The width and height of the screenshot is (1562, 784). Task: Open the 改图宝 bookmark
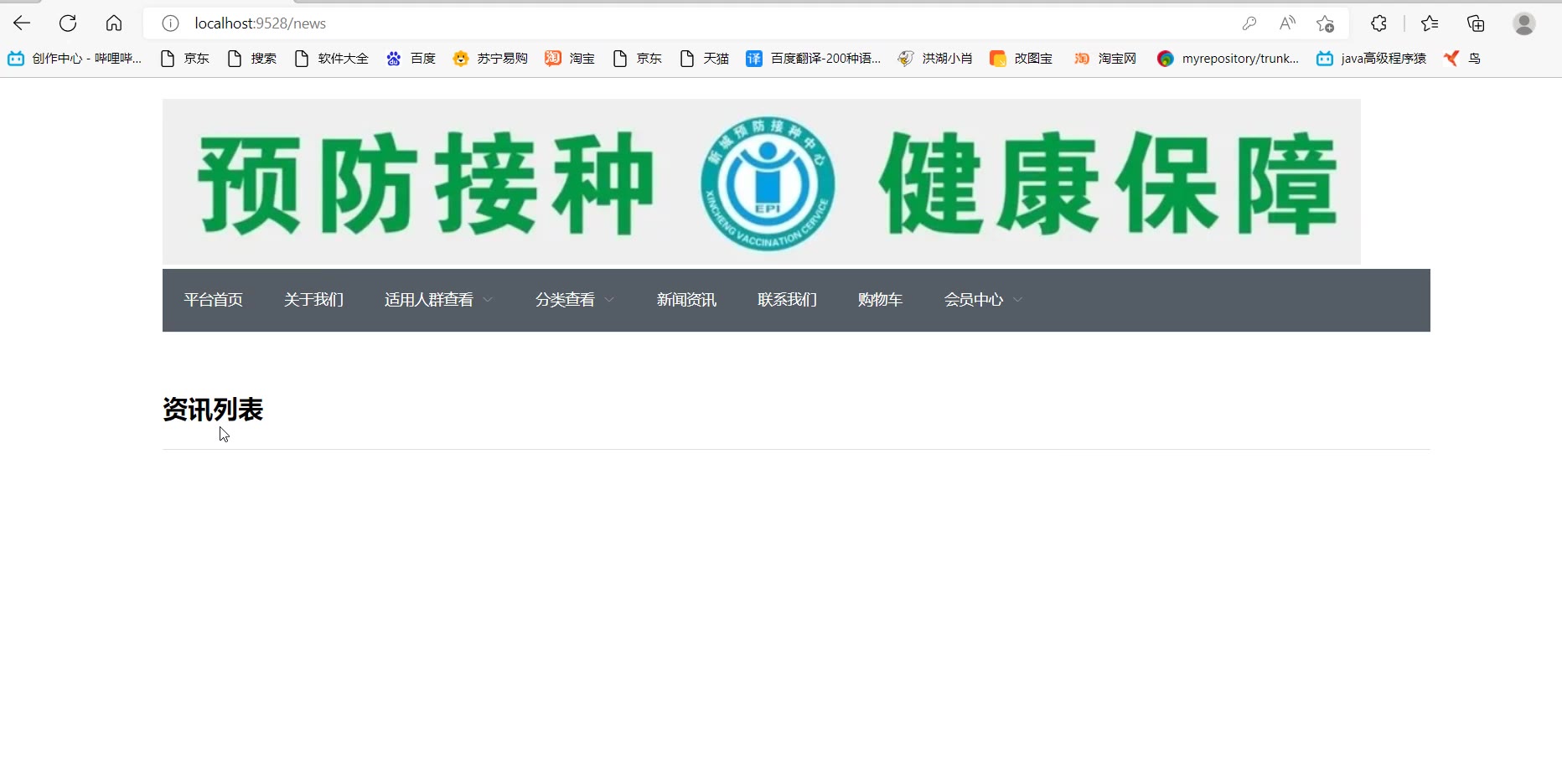1021,59
